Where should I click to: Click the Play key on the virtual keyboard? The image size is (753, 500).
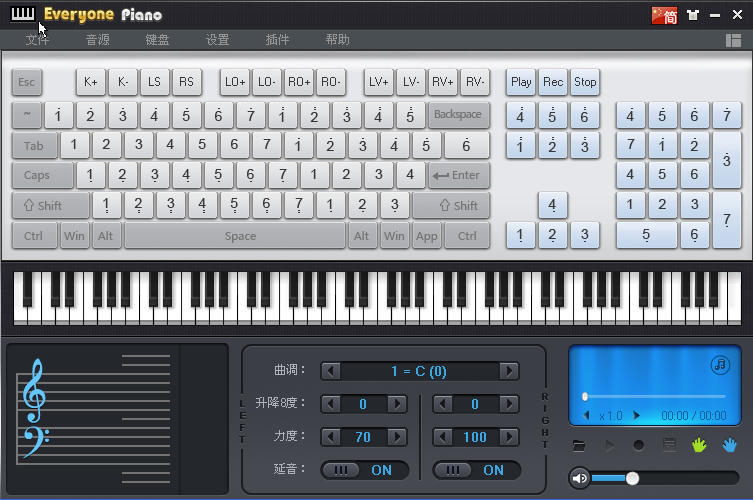pyautogui.click(x=521, y=82)
